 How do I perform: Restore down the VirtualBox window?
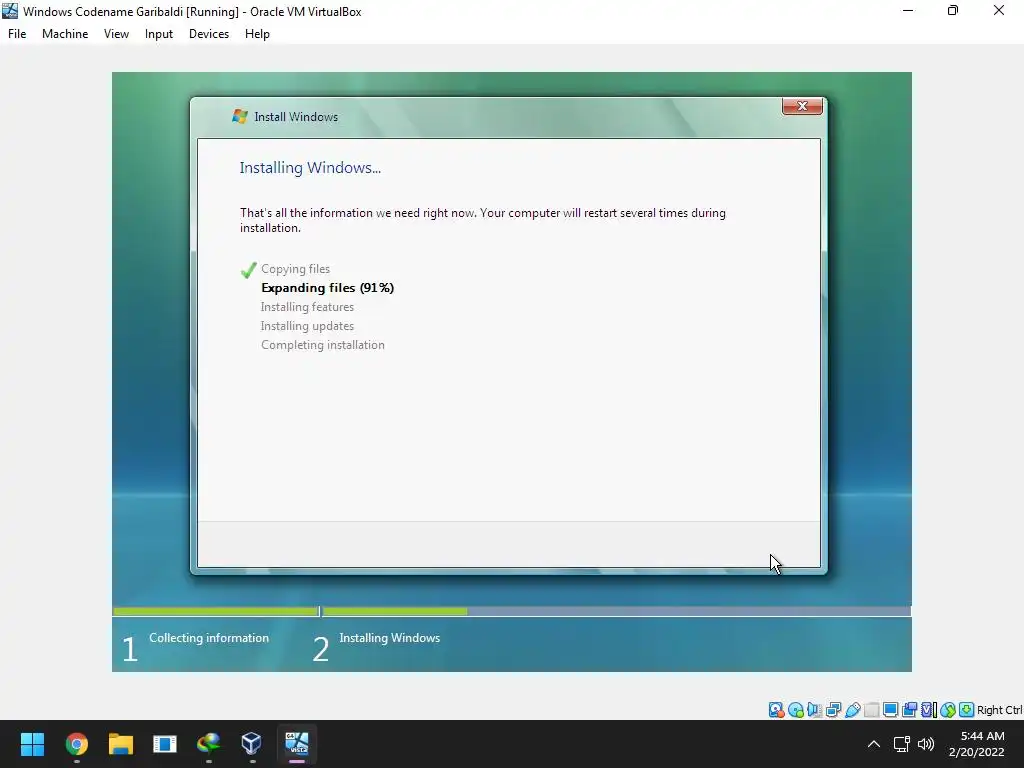point(953,11)
